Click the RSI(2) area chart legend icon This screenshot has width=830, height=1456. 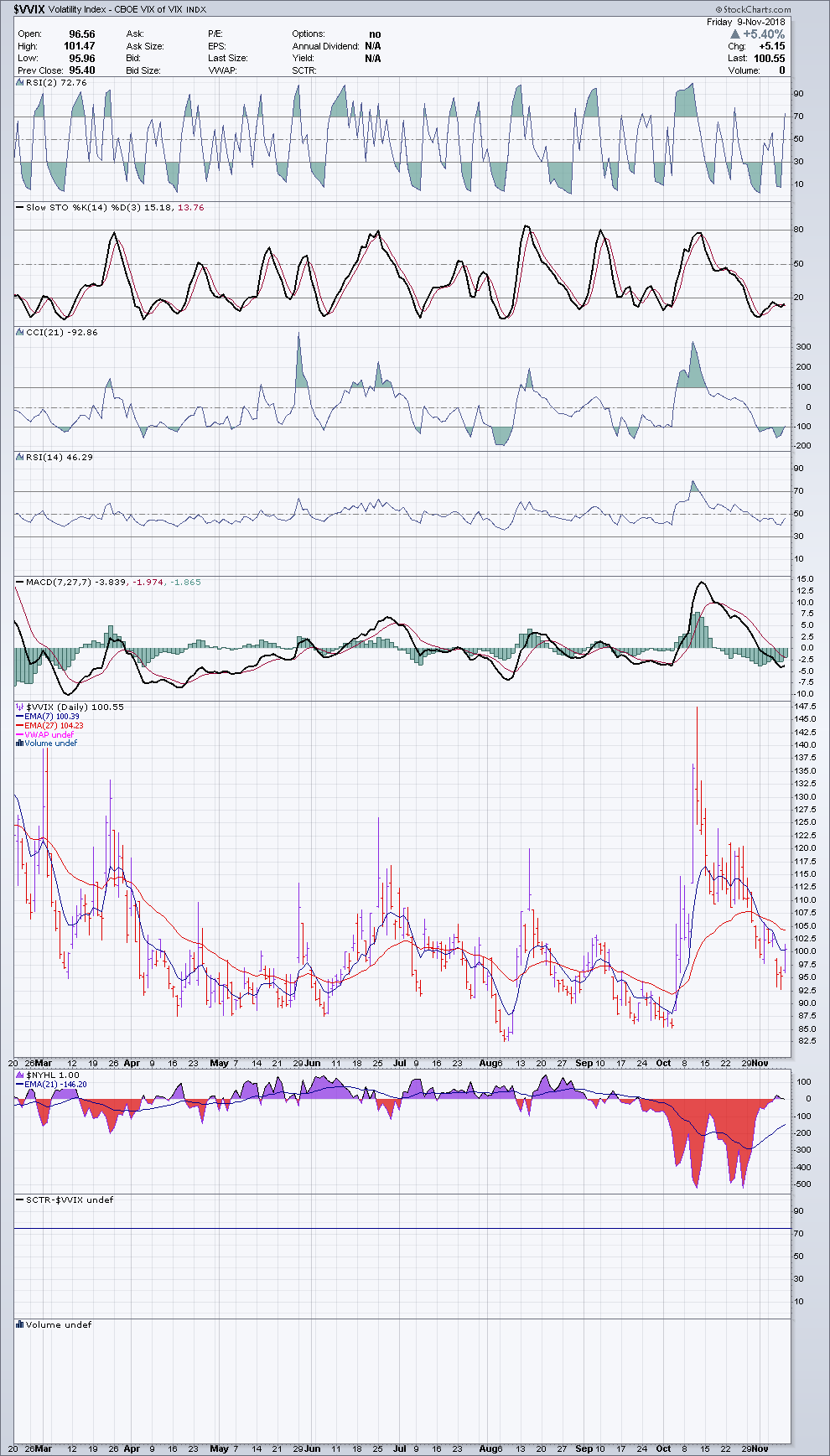point(19,83)
